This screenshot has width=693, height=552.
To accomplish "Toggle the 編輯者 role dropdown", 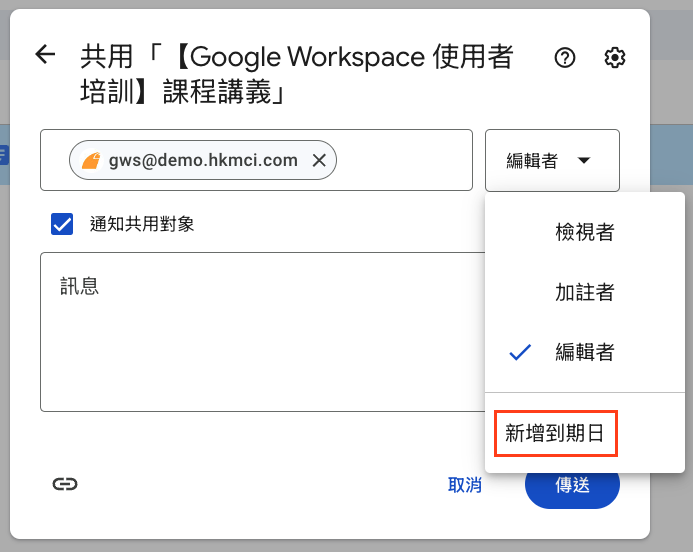I will click(x=552, y=160).
